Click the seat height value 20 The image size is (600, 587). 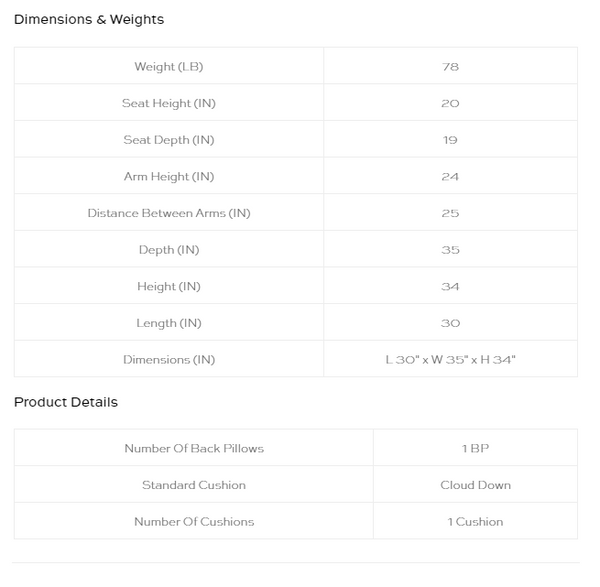point(450,103)
